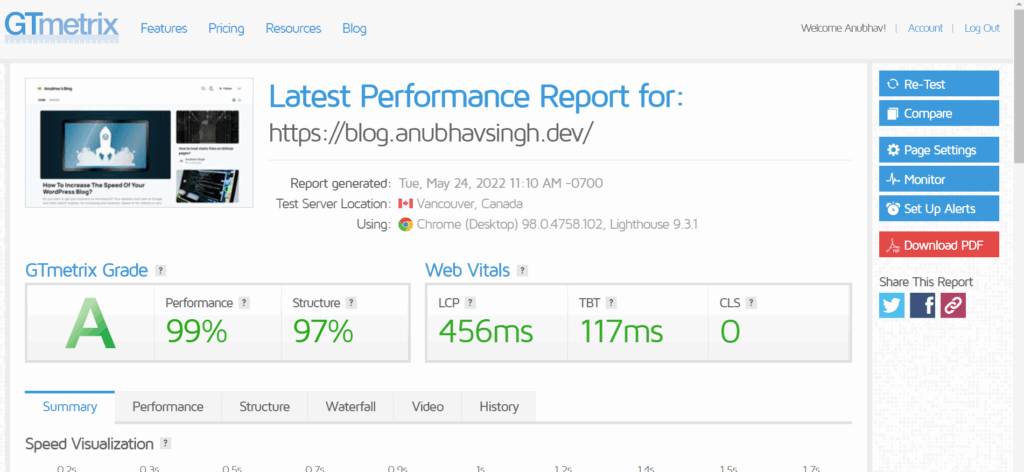Click the Re-Test button

coord(938,84)
